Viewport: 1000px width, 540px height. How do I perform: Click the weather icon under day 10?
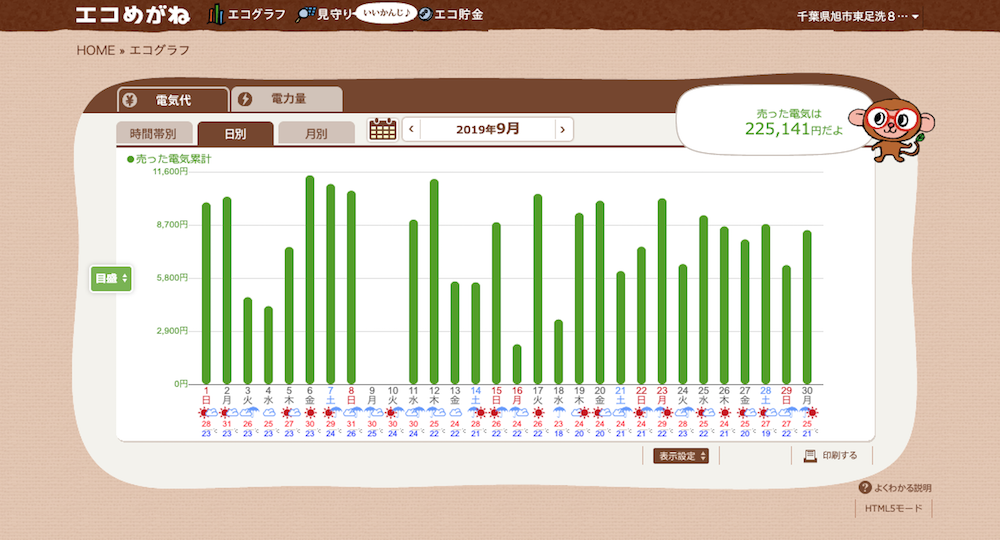coord(394,412)
